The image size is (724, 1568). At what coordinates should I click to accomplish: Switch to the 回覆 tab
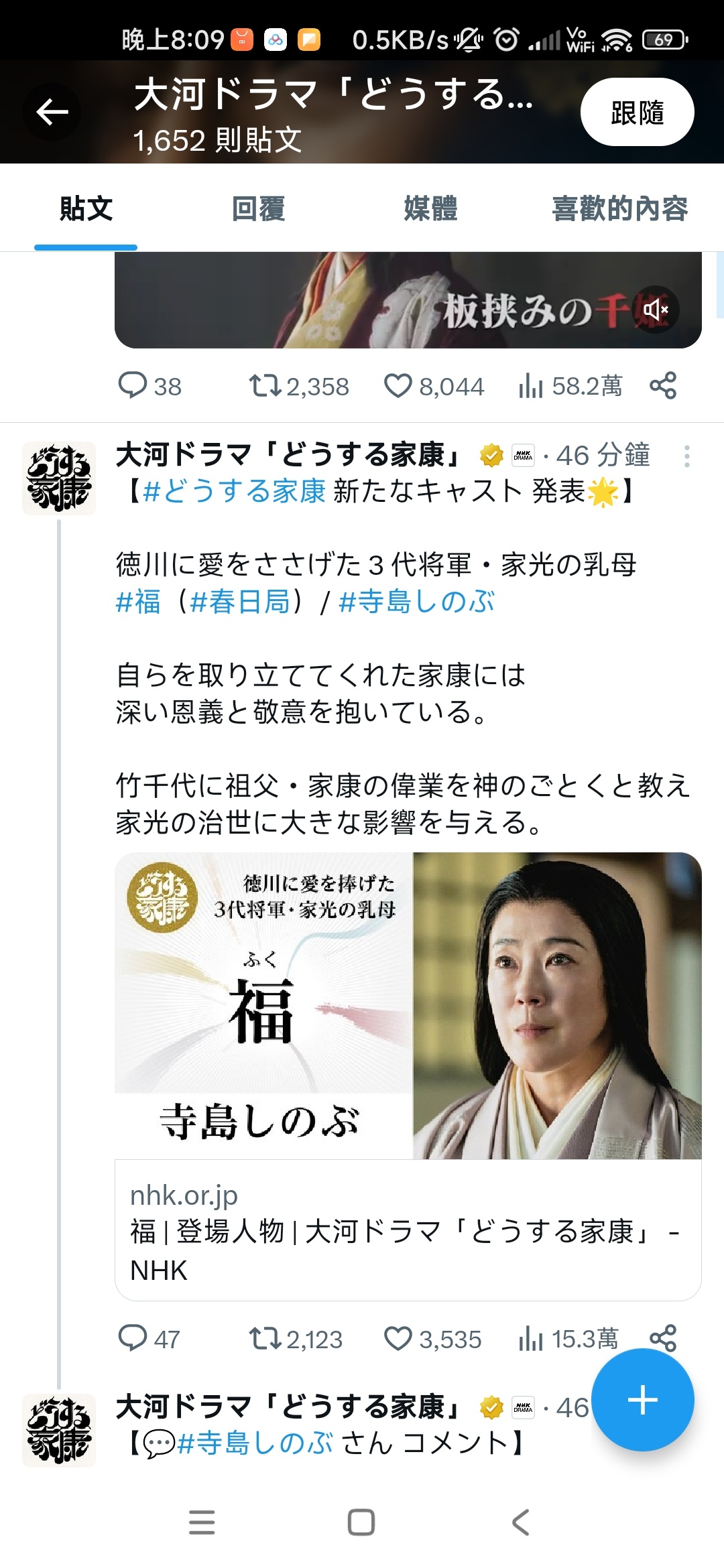pyautogui.click(x=258, y=208)
